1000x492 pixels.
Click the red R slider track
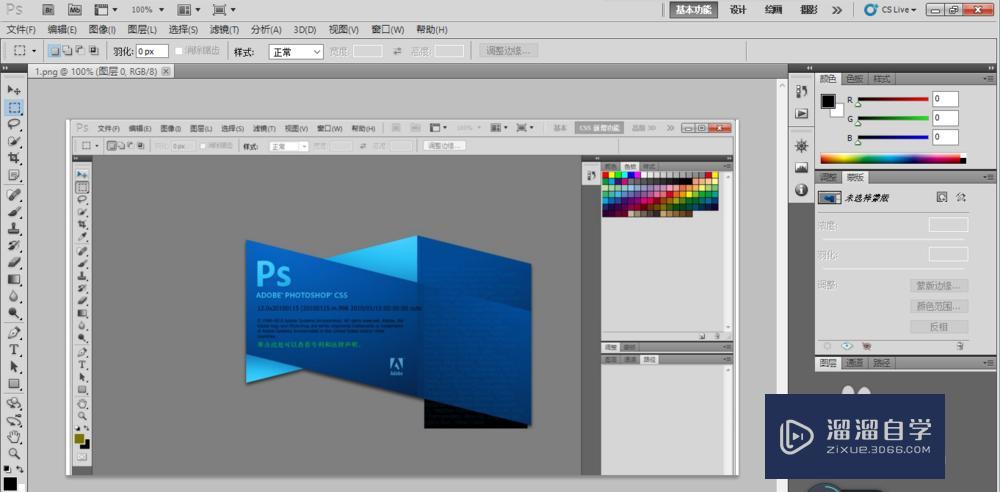tap(892, 99)
